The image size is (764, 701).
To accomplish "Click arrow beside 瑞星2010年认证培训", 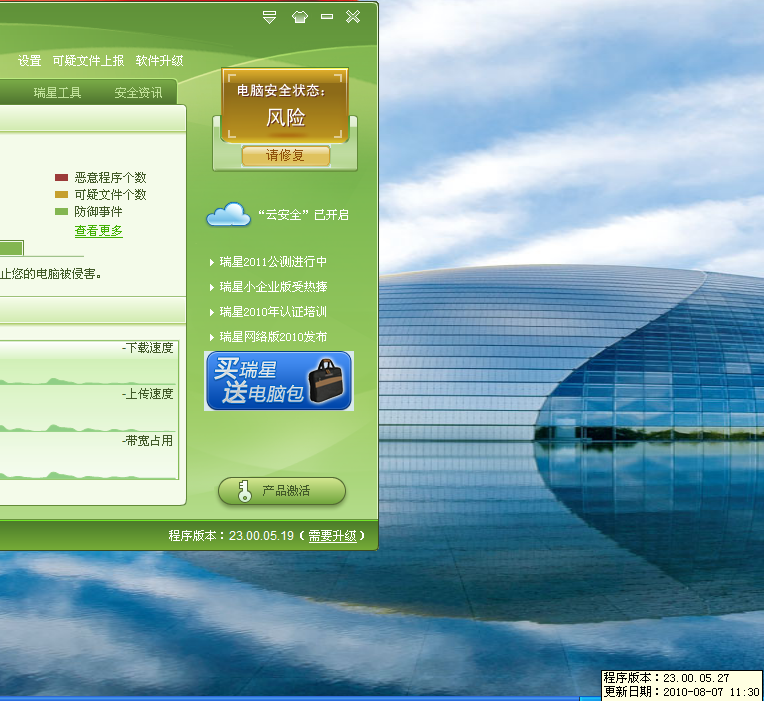I will [x=212, y=312].
